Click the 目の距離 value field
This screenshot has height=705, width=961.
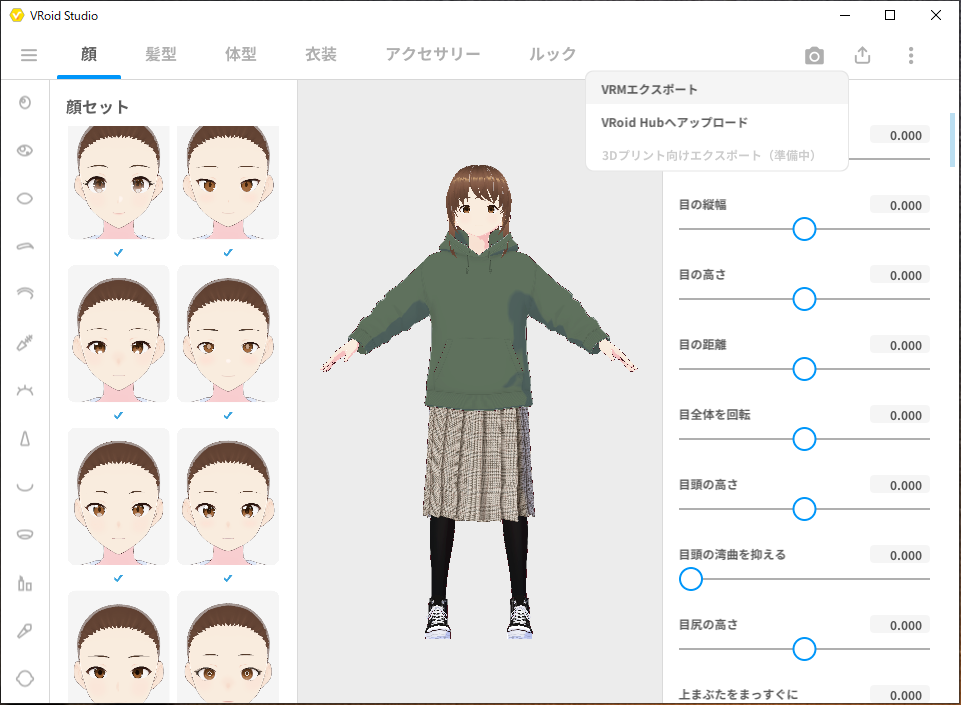coord(899,345)
